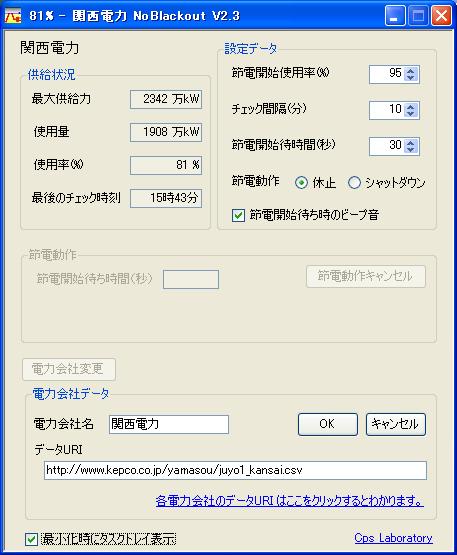Select the 休止 radio button
Image resolution: width=457 pixels, height=555 pixels.
point(301,183)
